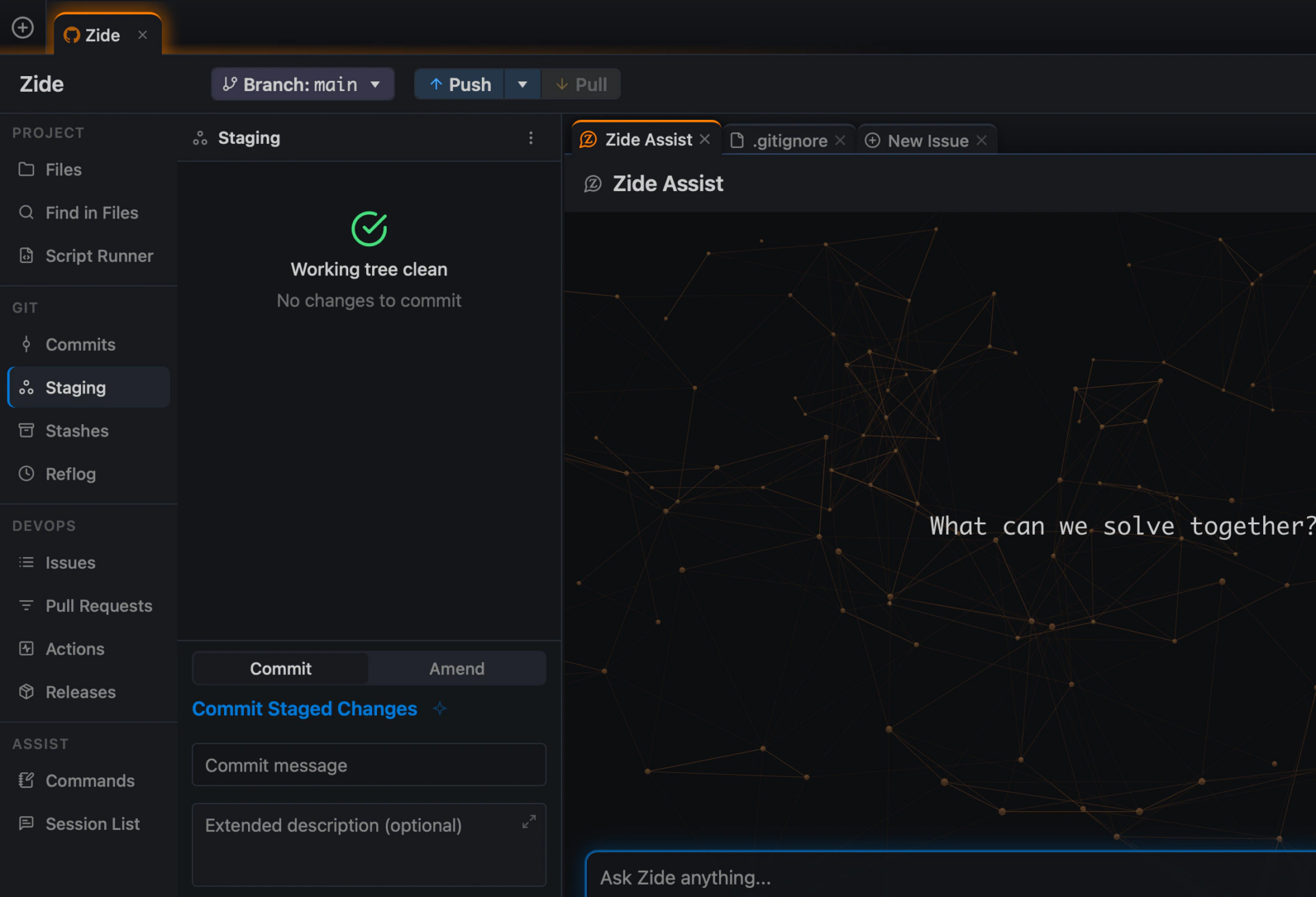Open the Script Runner

pos(88,256)
